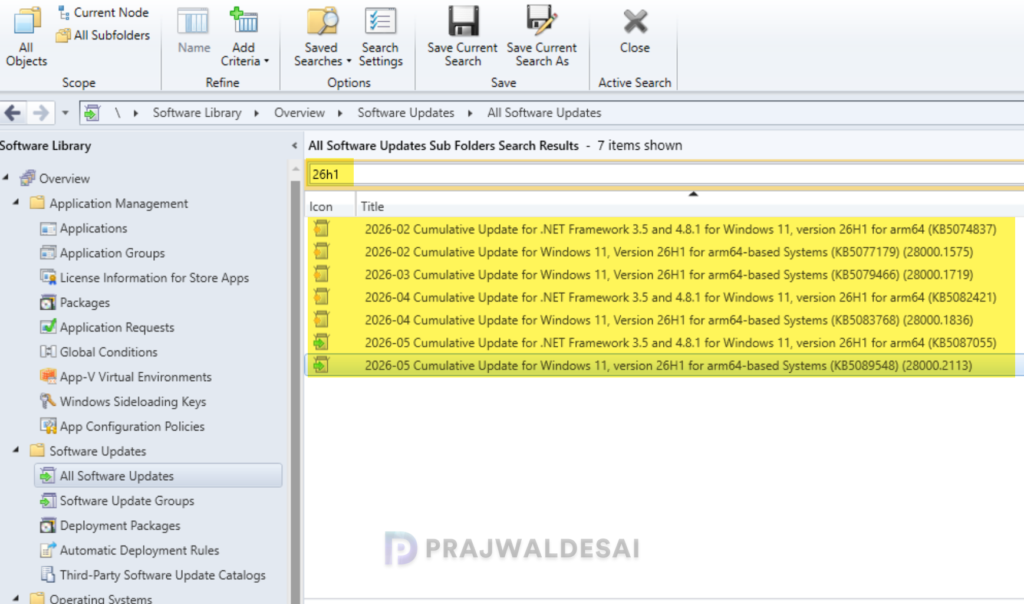Click the Name refine button
Screen dimensions: 1024x604
pos(193,31)
